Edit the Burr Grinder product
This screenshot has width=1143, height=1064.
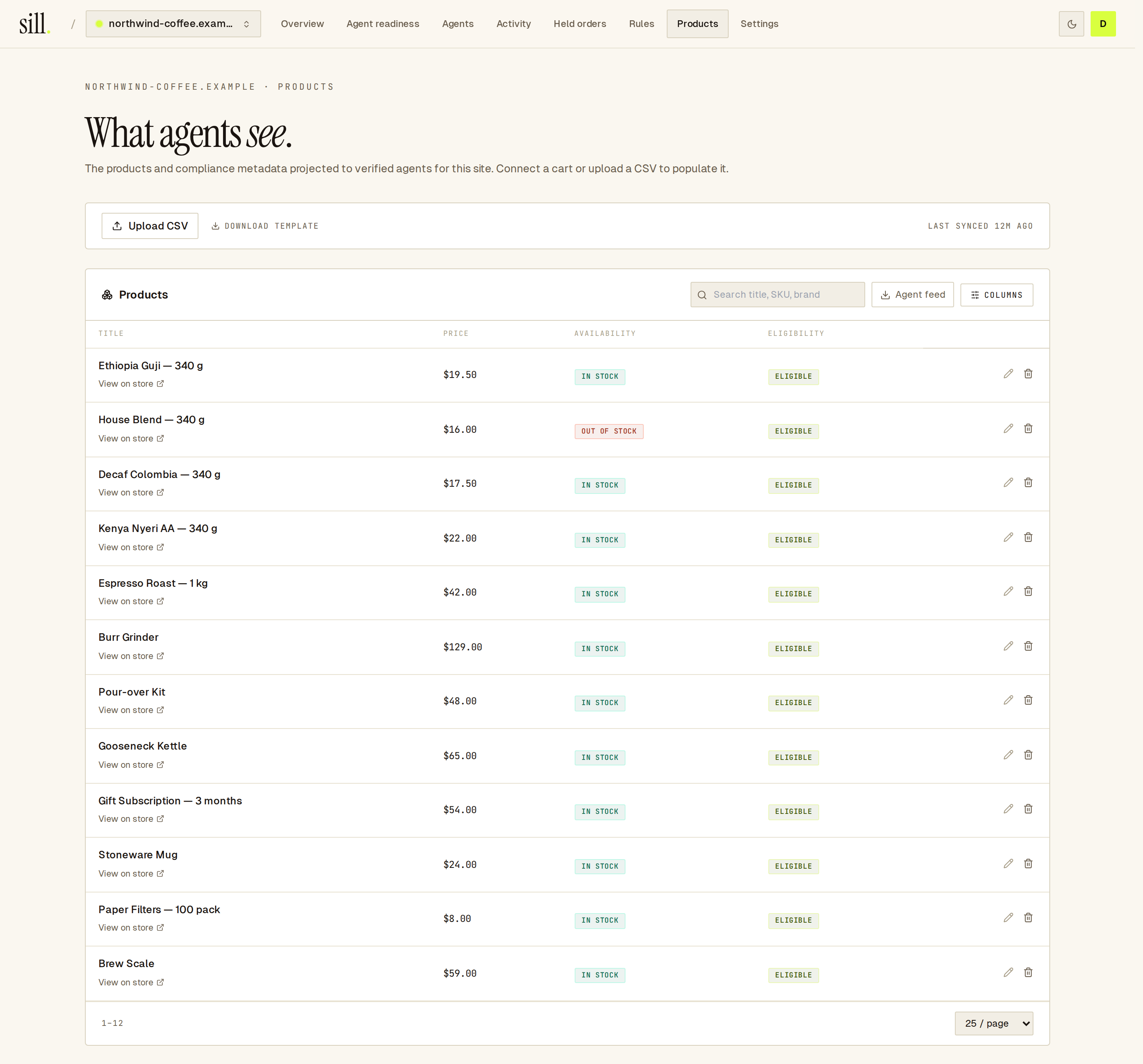pos(1008,646)
